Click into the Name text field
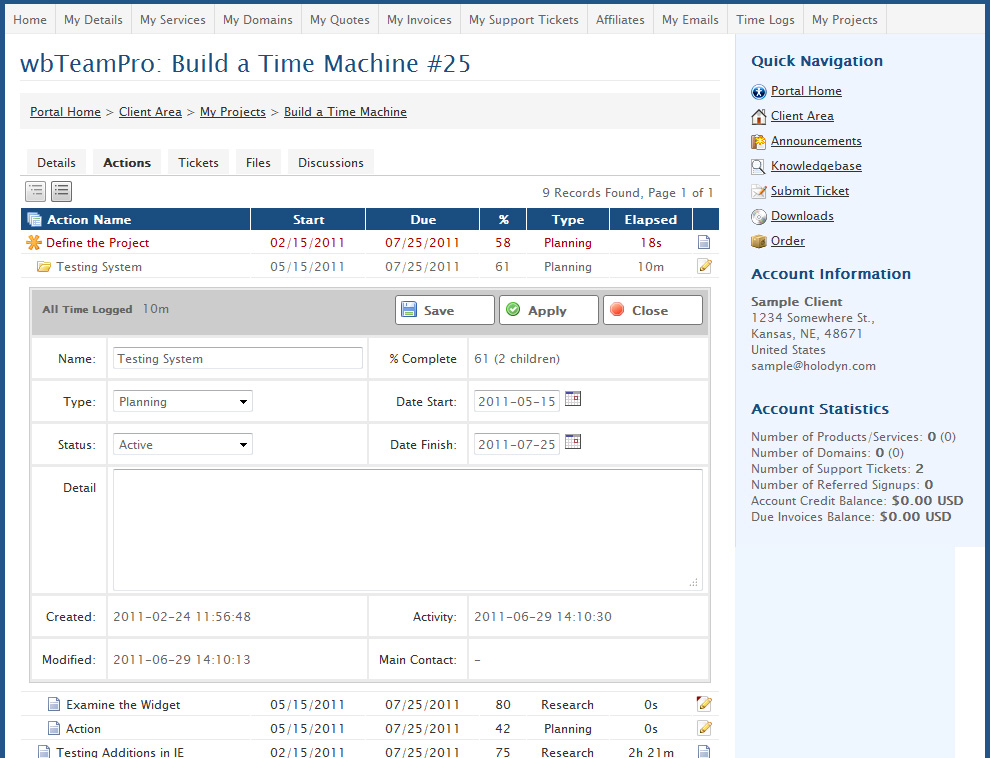 (238, 359)
